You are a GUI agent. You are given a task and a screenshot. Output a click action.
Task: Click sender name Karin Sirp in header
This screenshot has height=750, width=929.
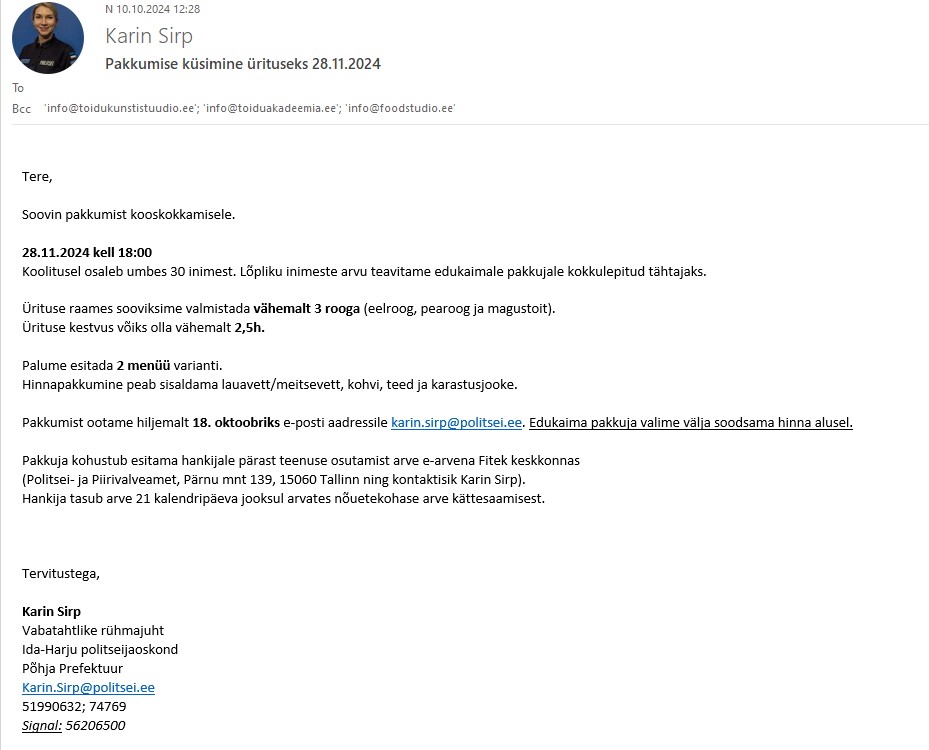(149, 36)
